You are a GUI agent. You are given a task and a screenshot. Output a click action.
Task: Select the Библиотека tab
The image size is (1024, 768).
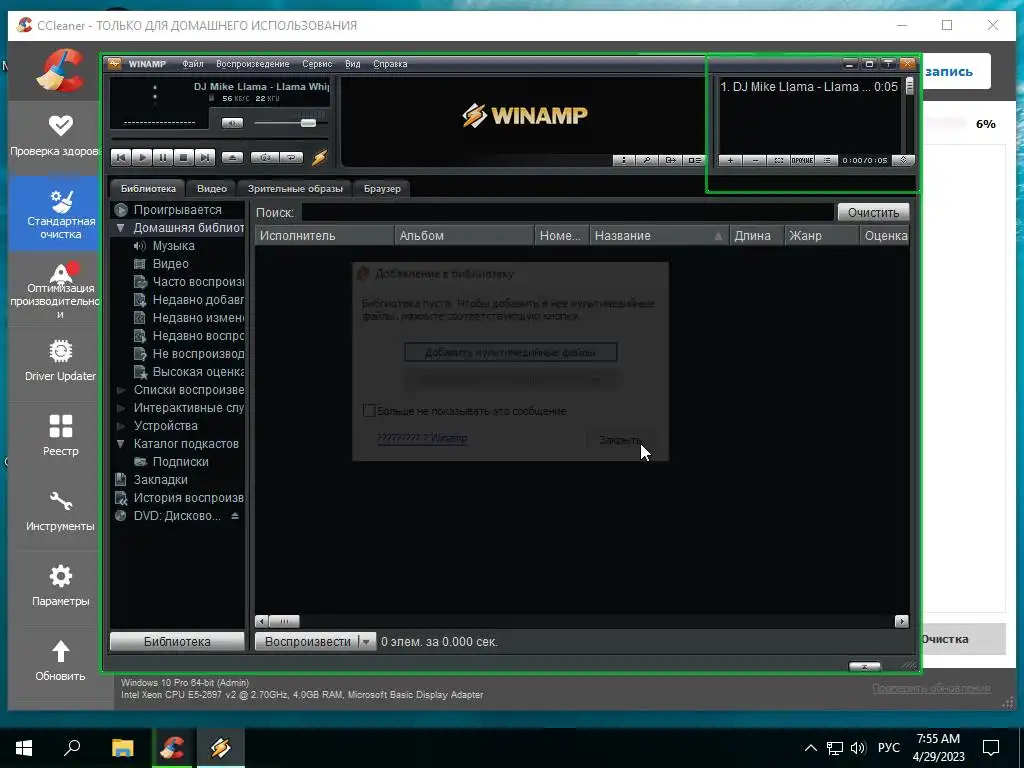pyautogui.click(x=148, y=189)
